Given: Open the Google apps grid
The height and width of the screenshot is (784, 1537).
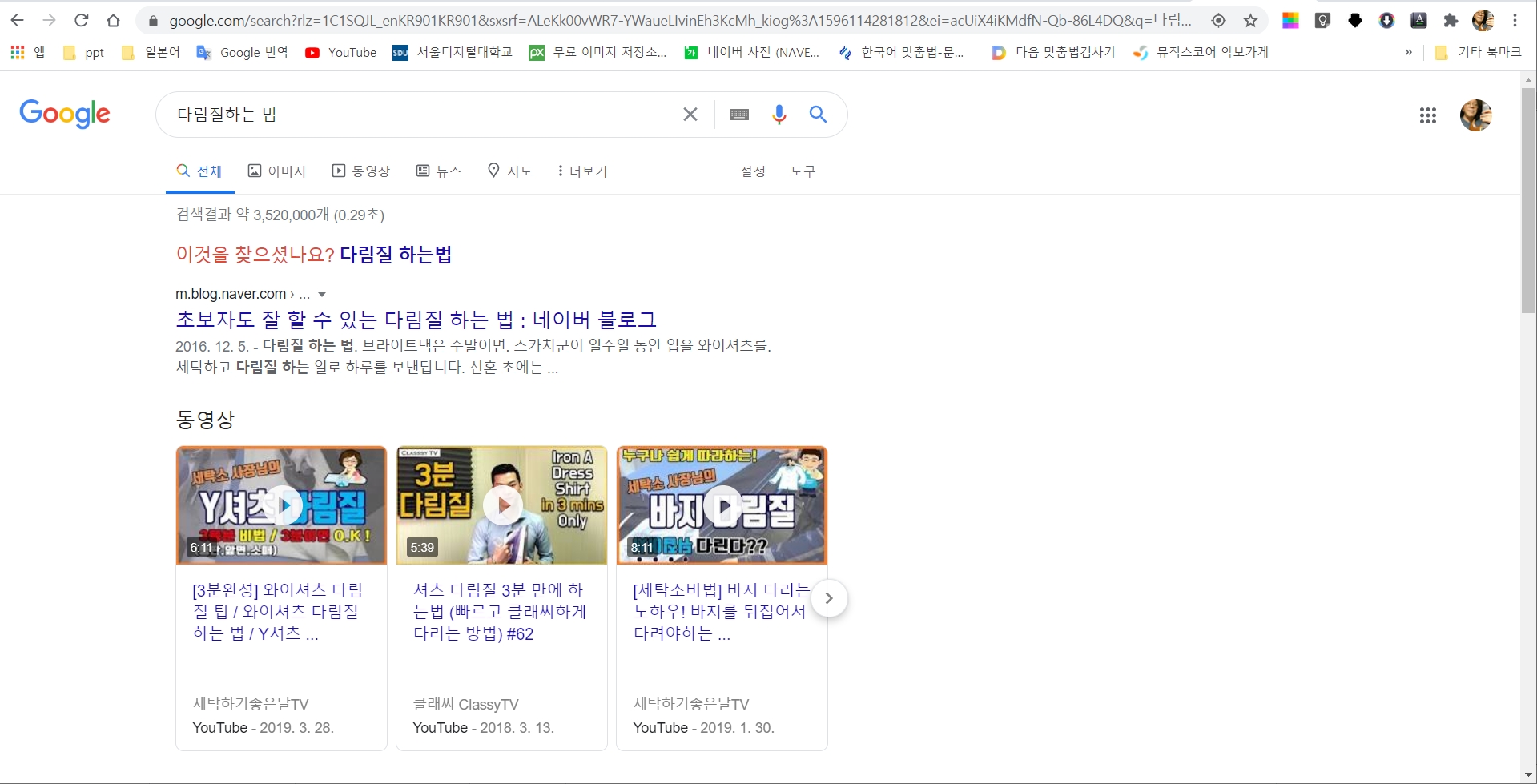Looking at the screenshot, I should 1428,115.
